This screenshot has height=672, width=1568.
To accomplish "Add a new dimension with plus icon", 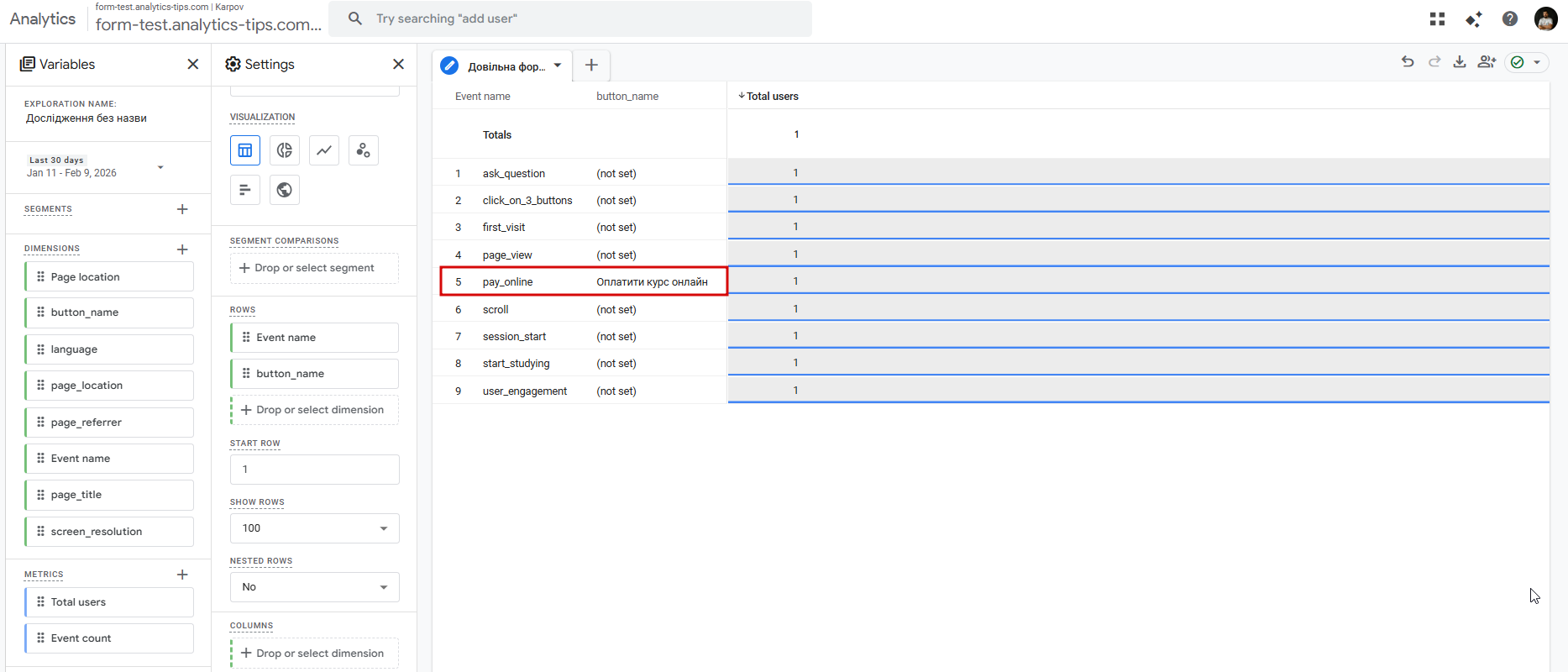I will (x=182, y=249).
